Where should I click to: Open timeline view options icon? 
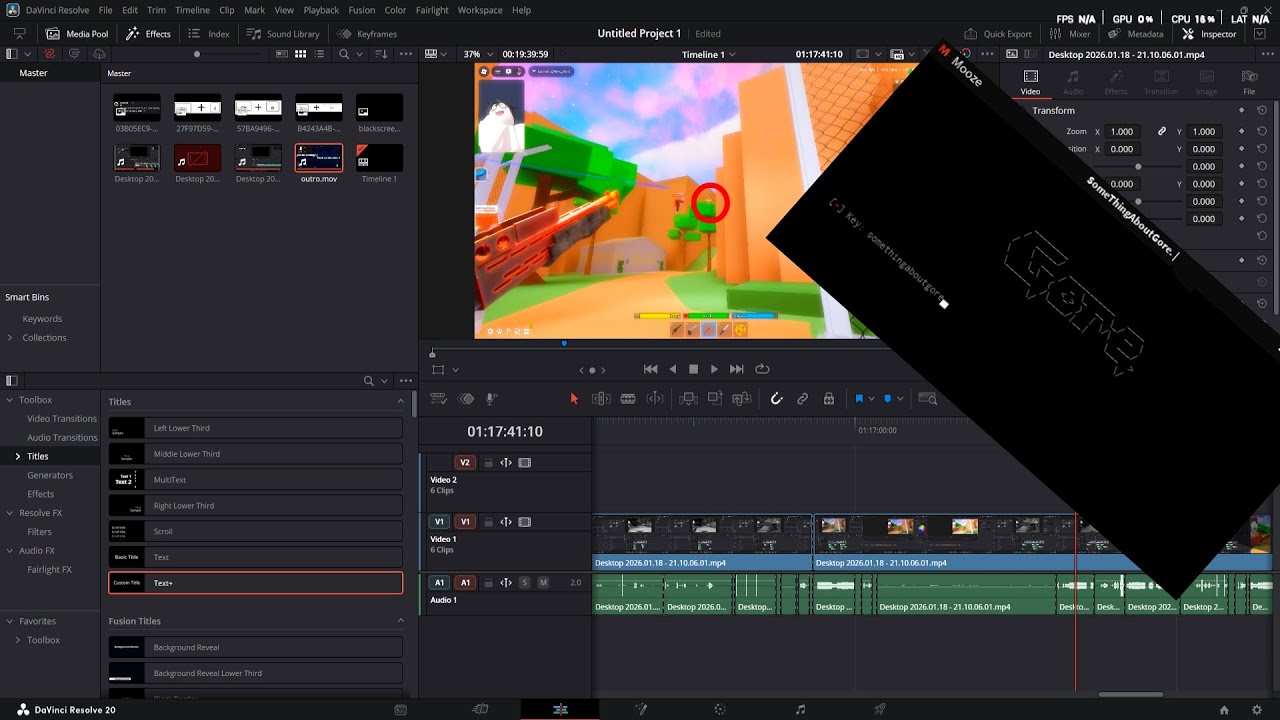[438, 399]
